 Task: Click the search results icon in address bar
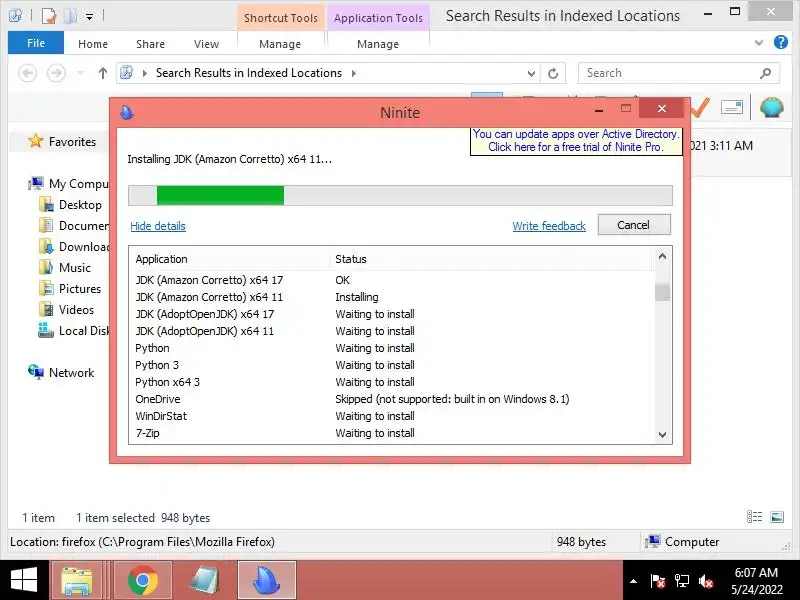[x=127, y=73]
